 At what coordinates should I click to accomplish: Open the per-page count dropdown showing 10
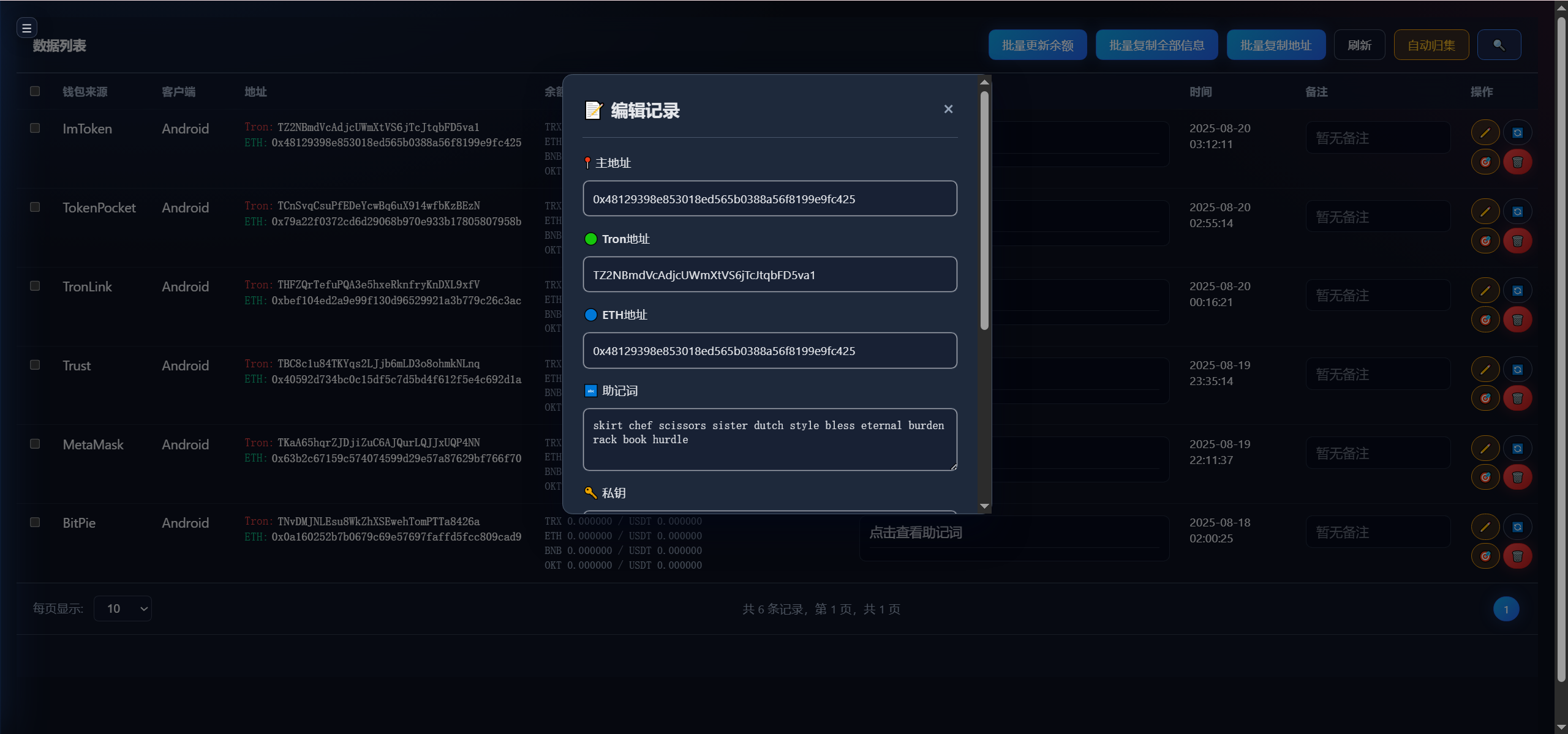click(123, 609)
